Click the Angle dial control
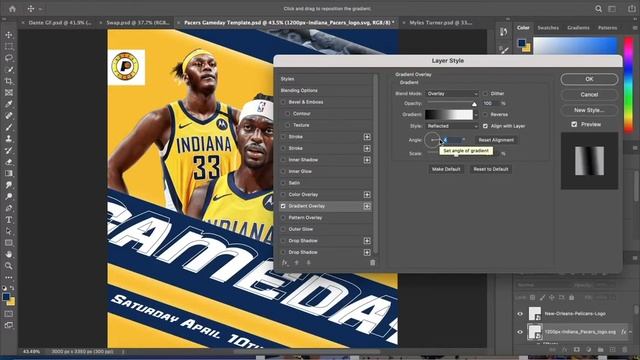 coord(432,140)
